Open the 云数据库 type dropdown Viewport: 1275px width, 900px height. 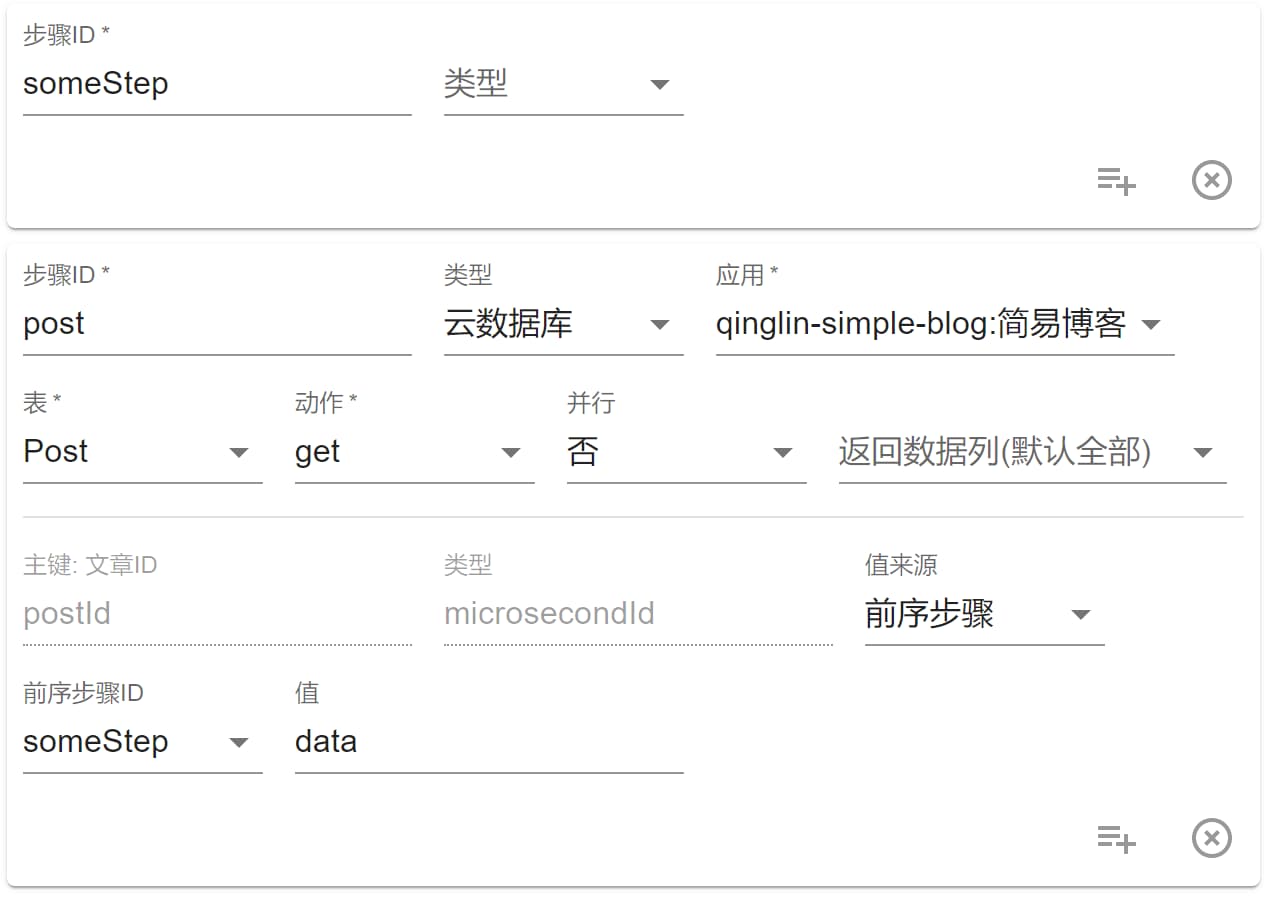pos(563,325)
